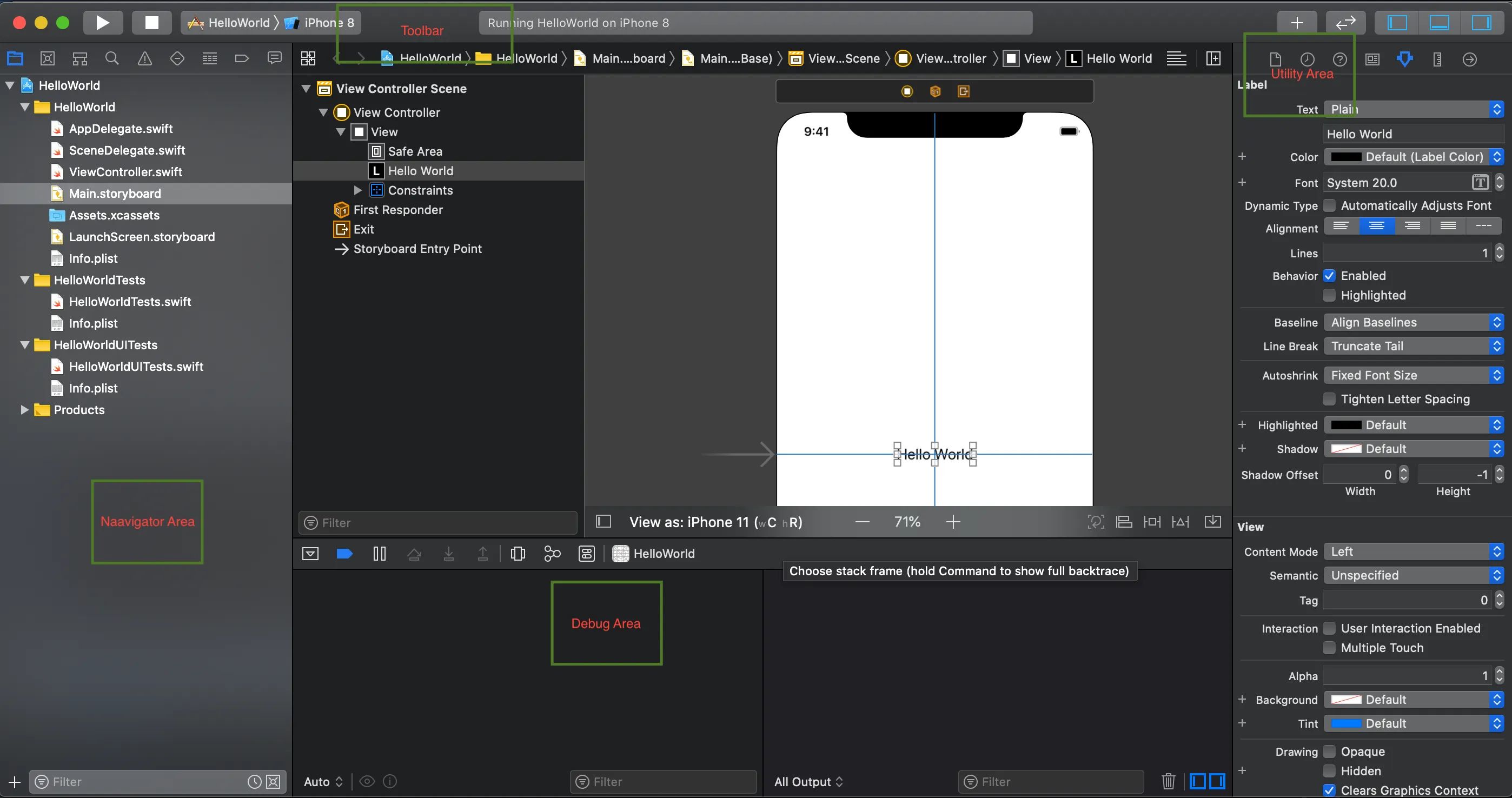Expand the Products folder
The image size is (1512, 798).
tap(24, 410)
